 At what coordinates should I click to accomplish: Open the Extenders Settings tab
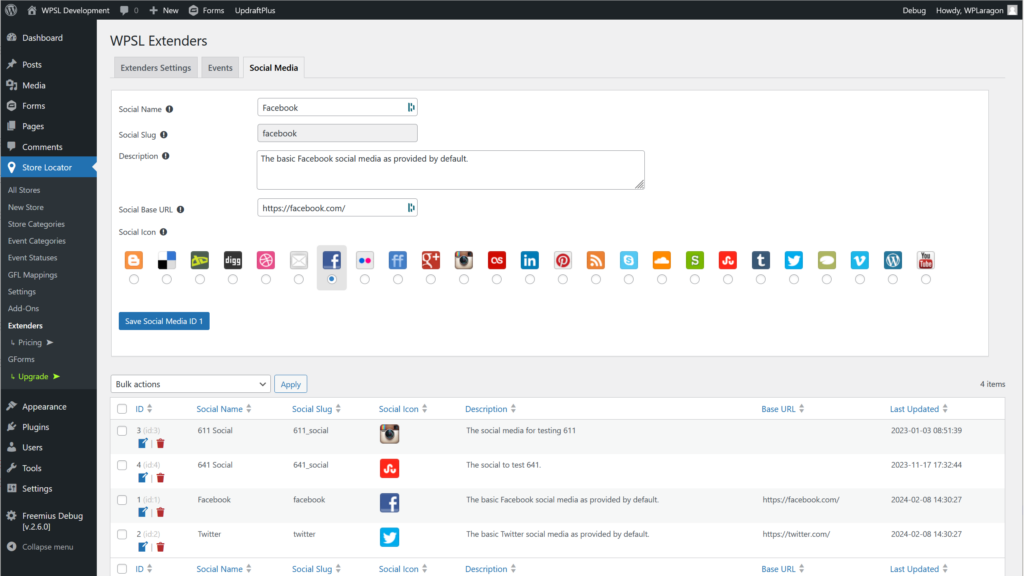coord(155,68)
